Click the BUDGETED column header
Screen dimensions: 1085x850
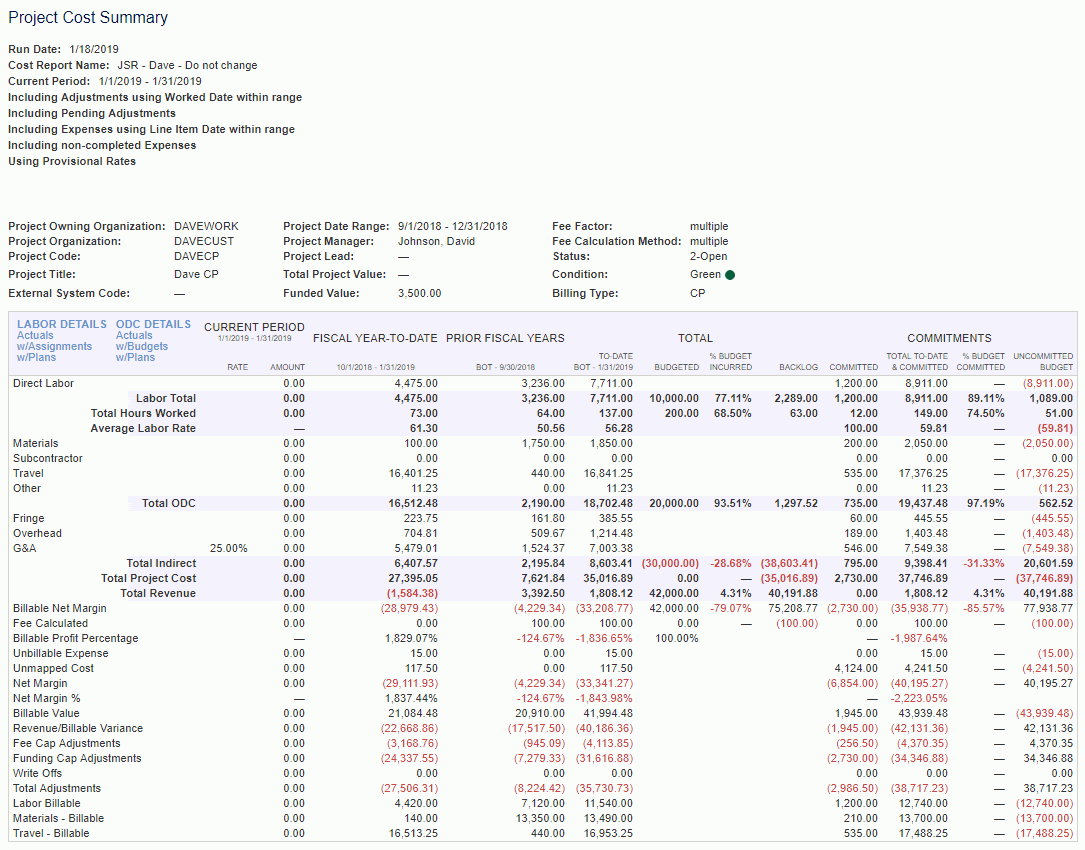pos(676,367)
